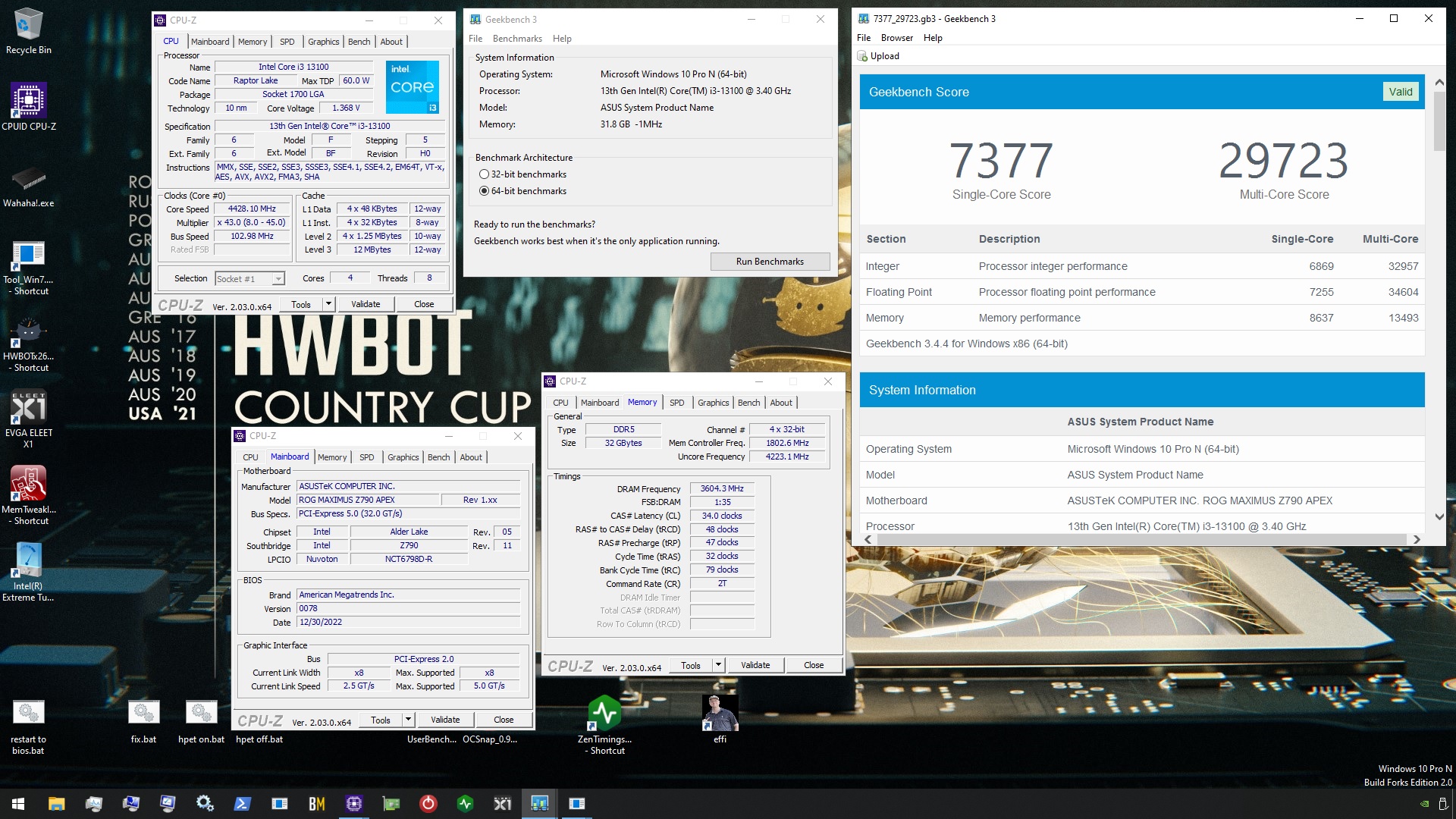Image resolution: width=1456 pixels, height=819 pixels.
Task: Open HWBOTx26 shortcut on desktop
Action: point(28,344)
